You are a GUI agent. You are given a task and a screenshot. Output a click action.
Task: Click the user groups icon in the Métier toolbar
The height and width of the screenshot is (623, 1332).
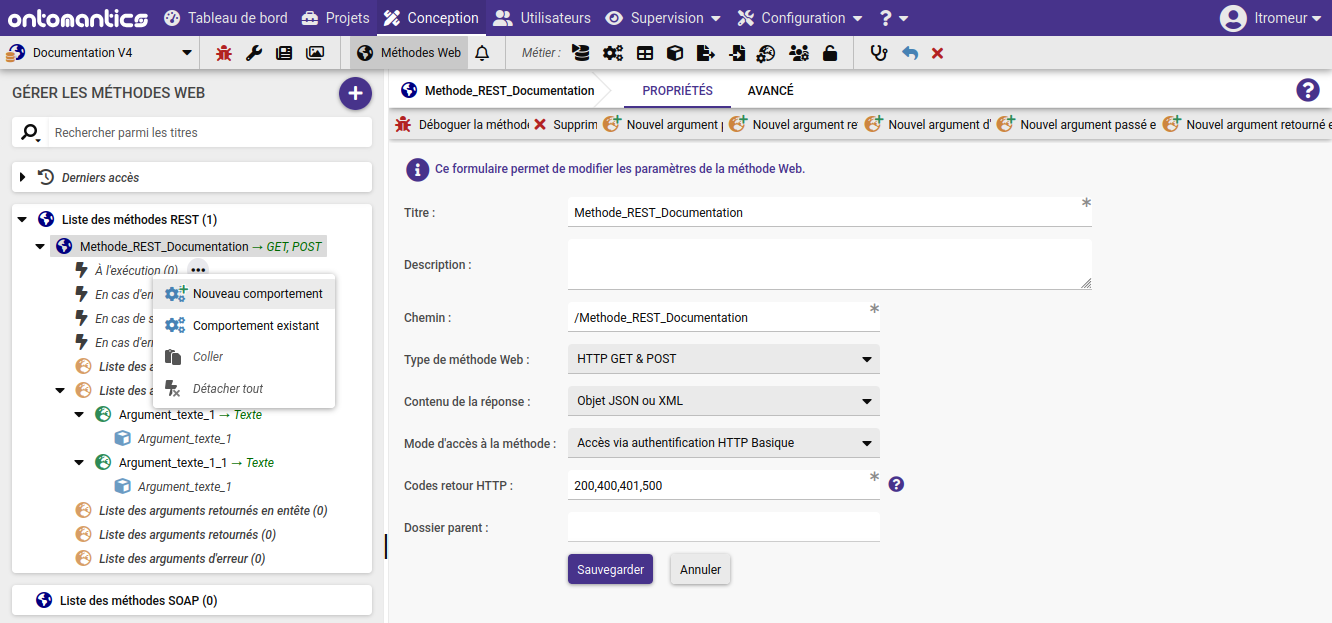point(799,53)
